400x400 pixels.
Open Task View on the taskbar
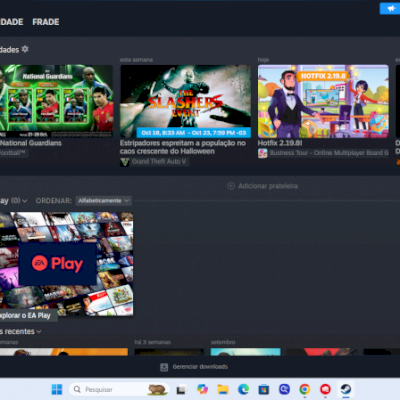(x=181, y=389)
